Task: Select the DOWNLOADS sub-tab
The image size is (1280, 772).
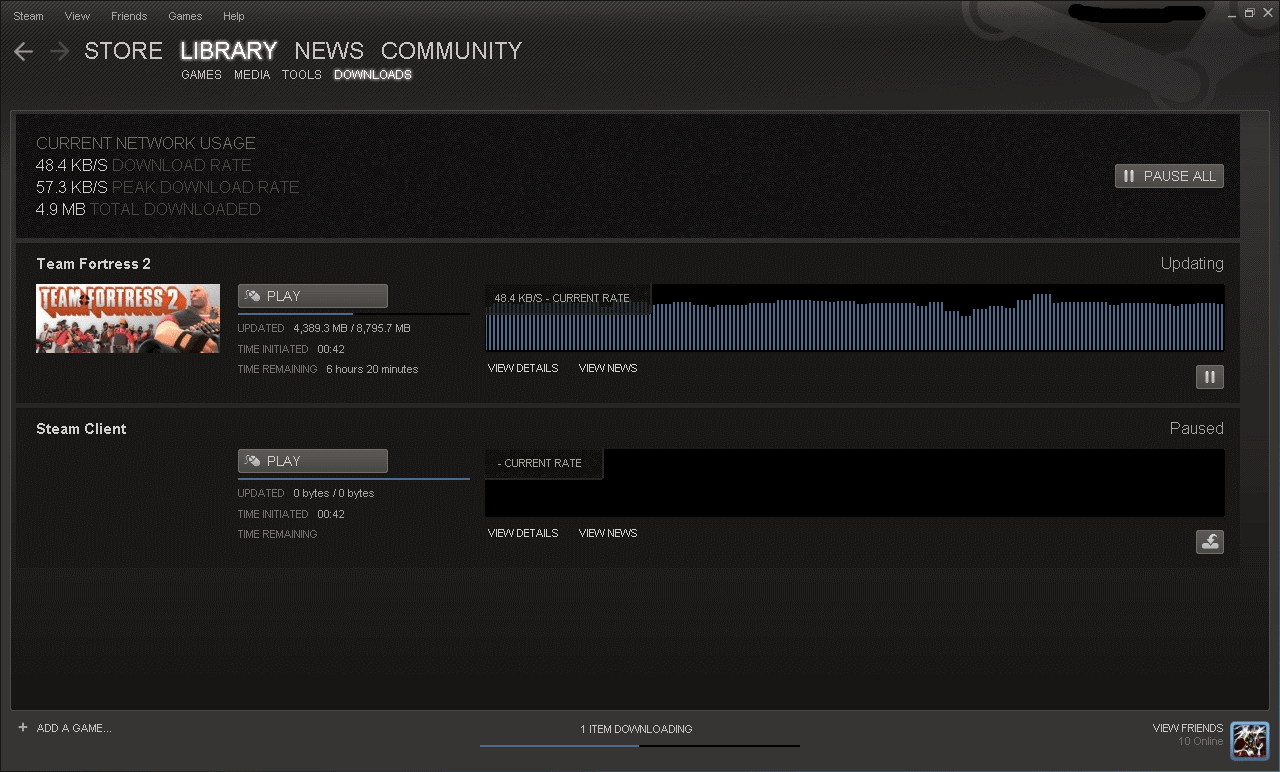Action: click(x=373, y=75)
